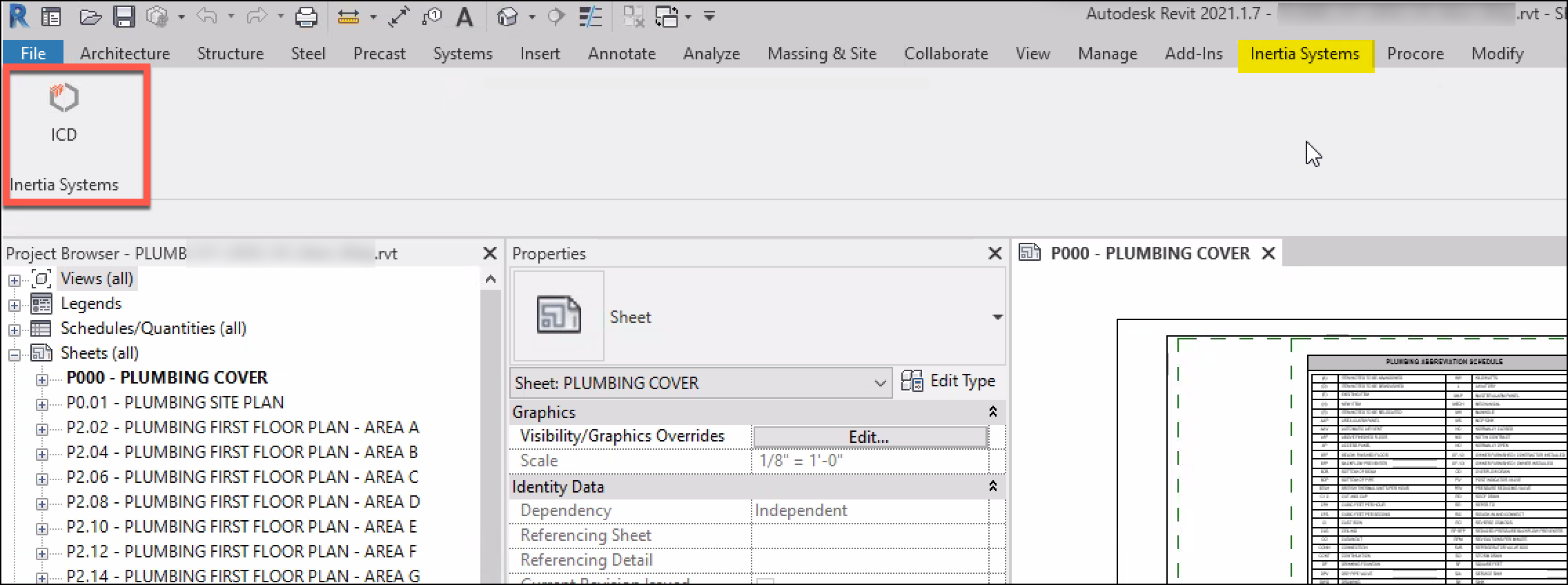Click the Synchronize with Central icon
This screenshot has width=1568, height=585.
pyautogui.click(x=157, y=17)
